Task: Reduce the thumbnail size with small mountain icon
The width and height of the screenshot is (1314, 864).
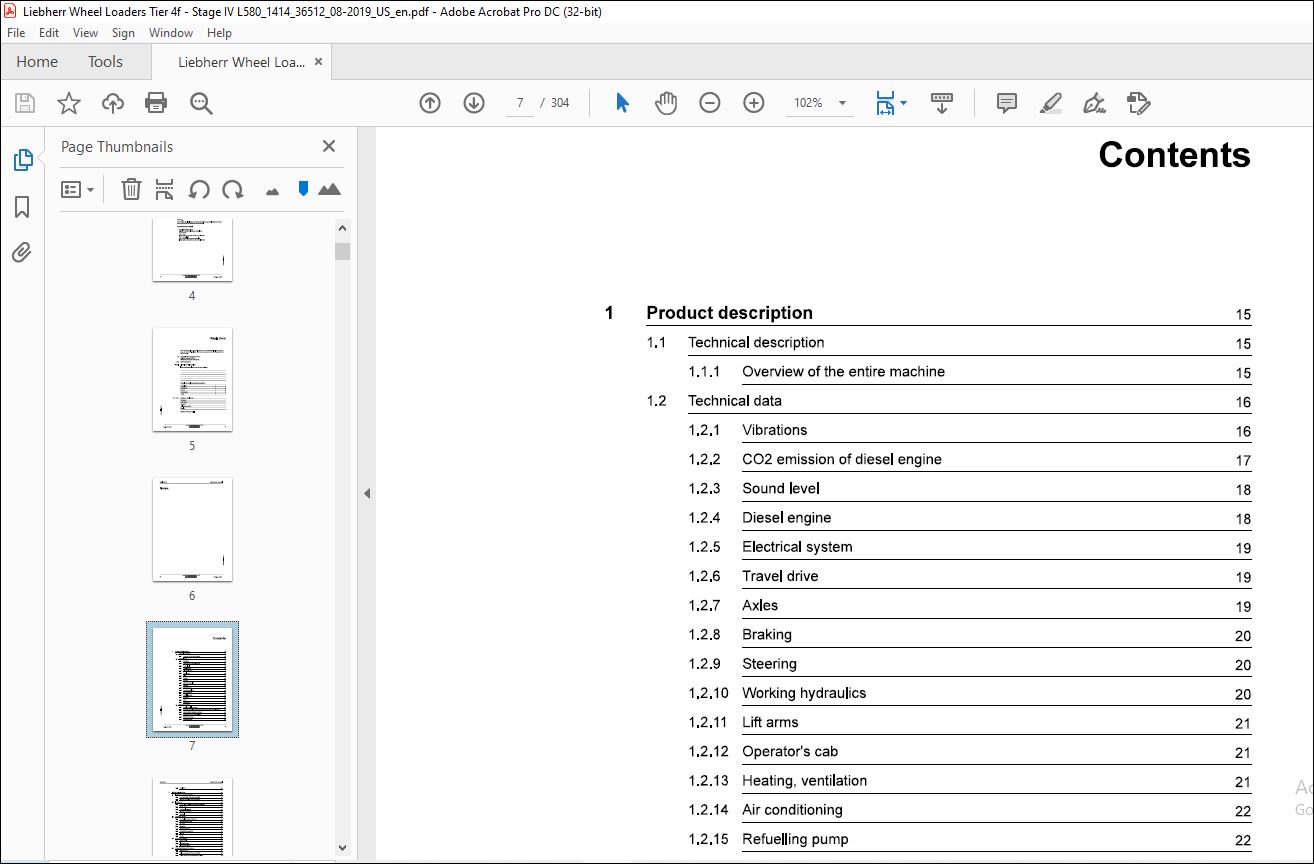Action: pyautogui.click(x=272, y=191)
